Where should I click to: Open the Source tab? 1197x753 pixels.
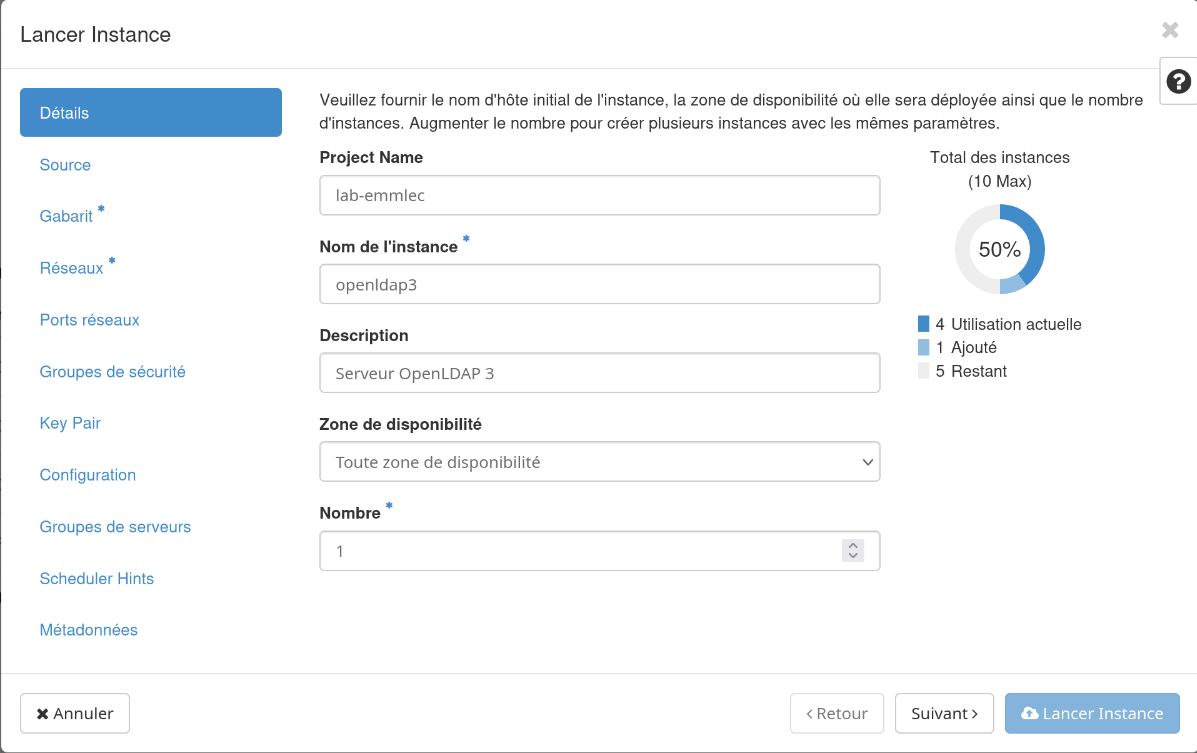point(65,165)
